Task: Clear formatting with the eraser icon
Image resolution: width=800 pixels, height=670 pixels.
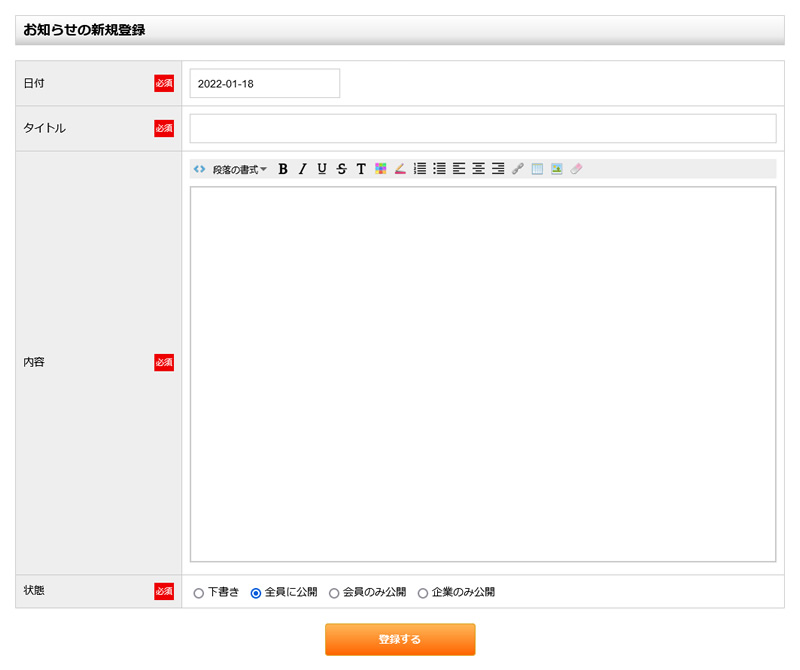Action: 577,168
